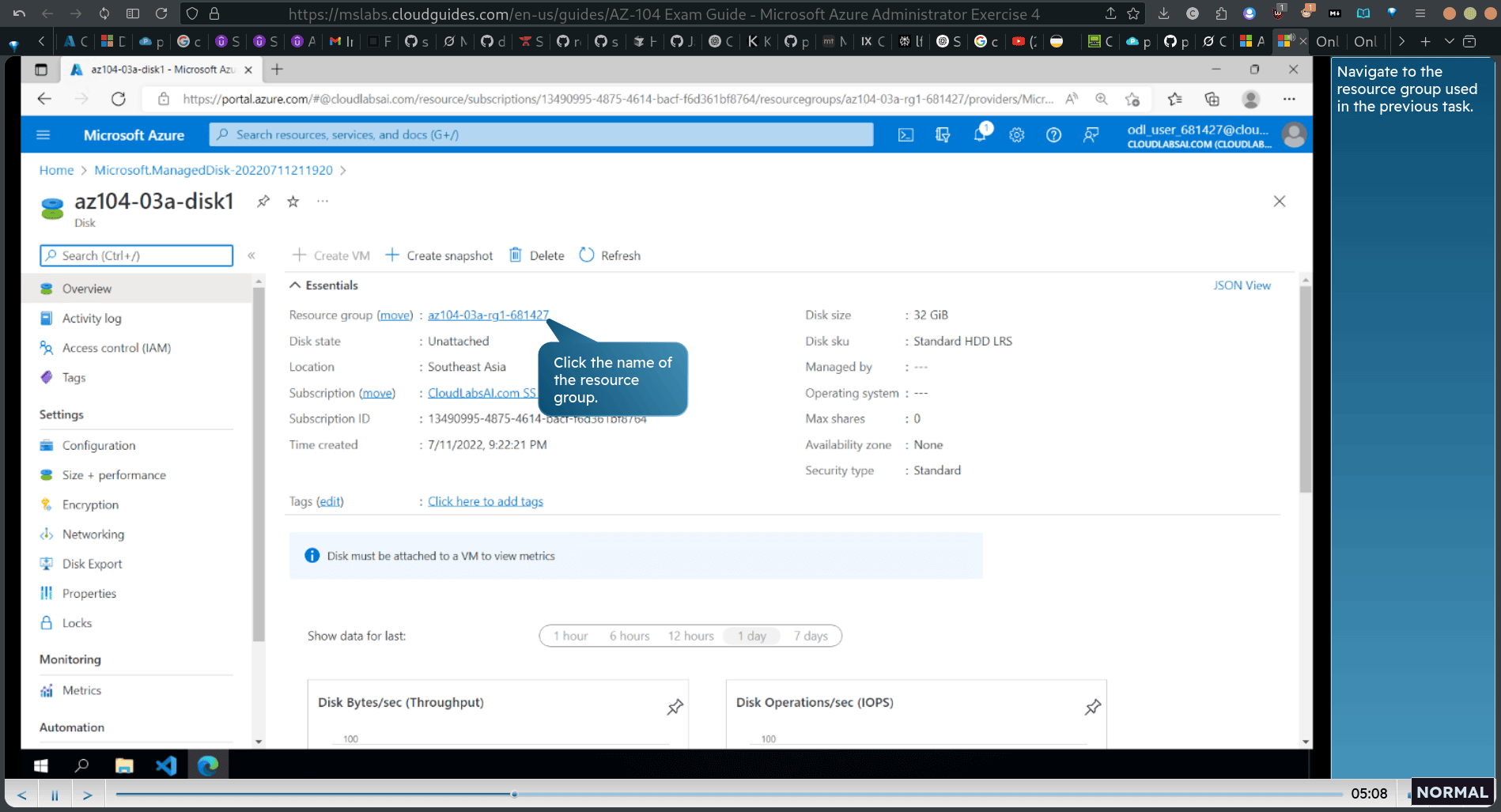This screenshot has width=1501, height=812.
Task: Click Home in the breadcrumb
Action: pyautogui.click(x=56, y=170)
